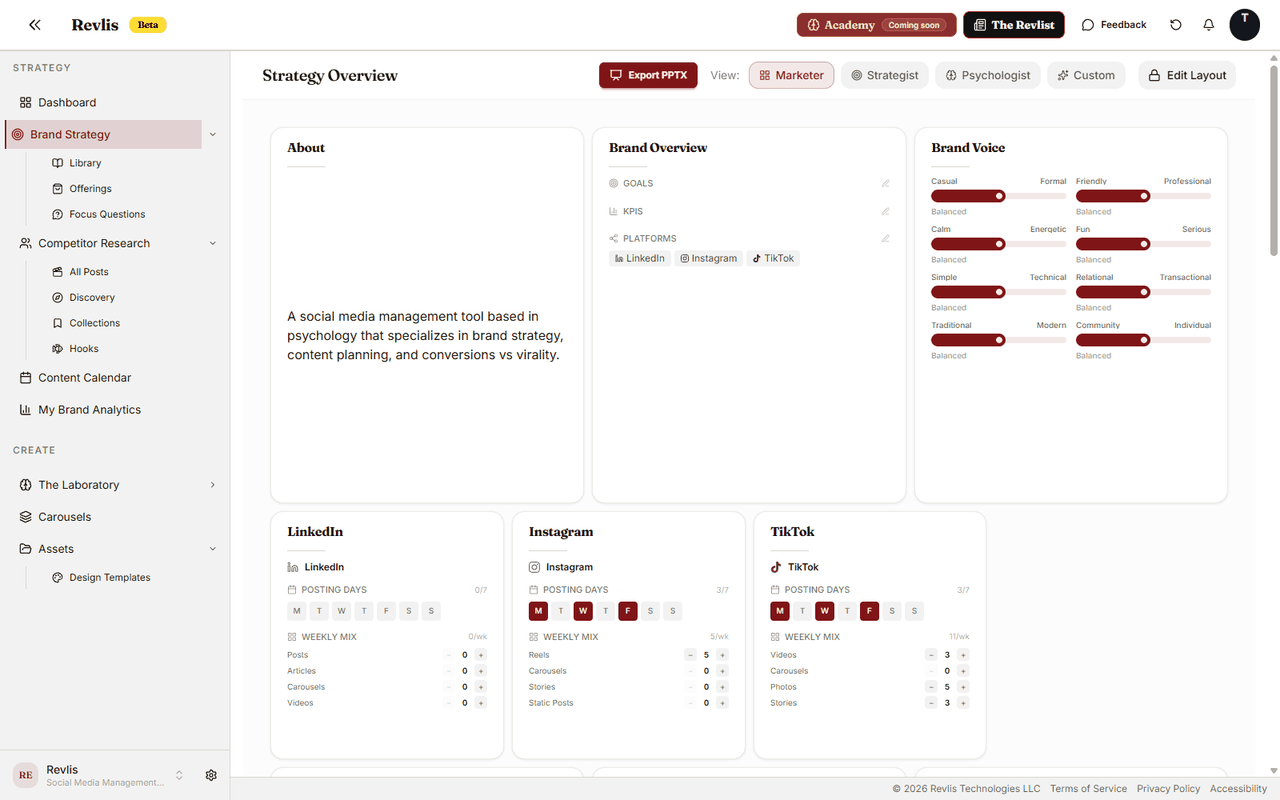
Task: Open The Revlist
Action: pos(1014,25)
